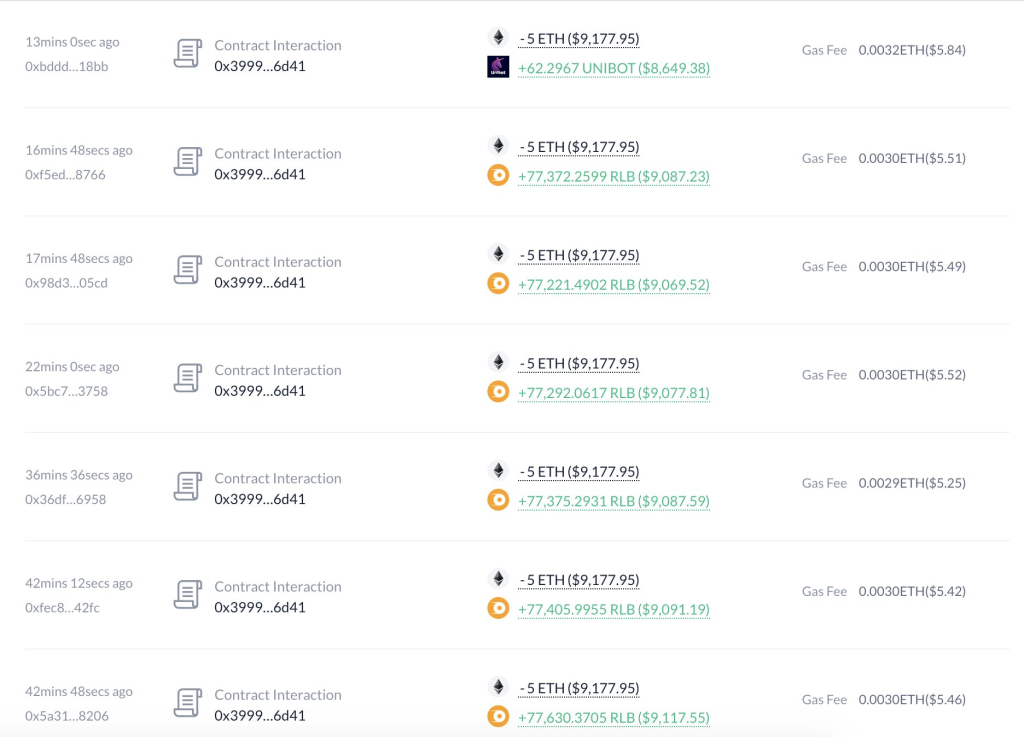Click the RLB token icon in 0x5a31...8206 row

pyautogui.click(x=498, y=716)
